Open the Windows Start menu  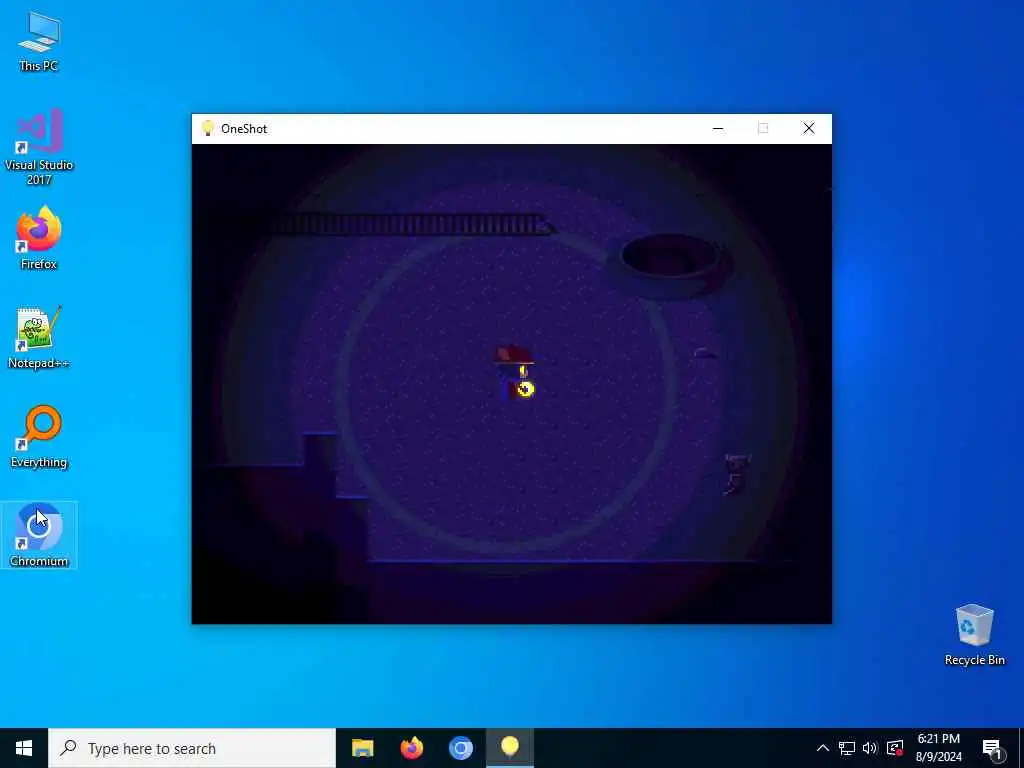point(24,748)
